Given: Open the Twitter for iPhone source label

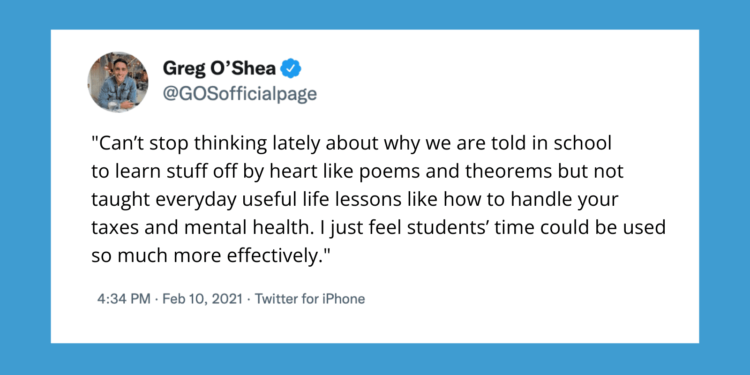Looking at the screenshot, I should point(310,299).
